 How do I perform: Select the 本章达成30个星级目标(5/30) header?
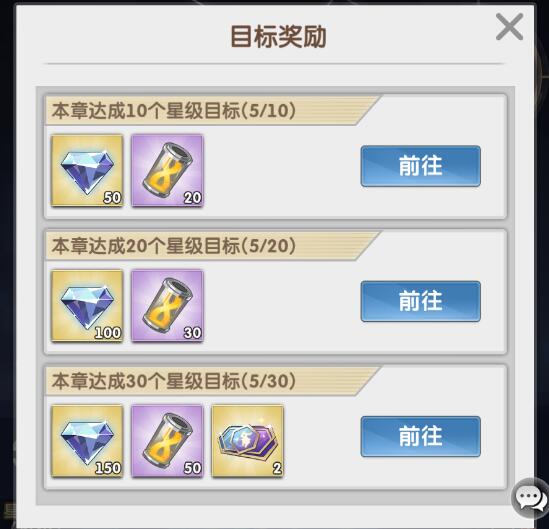click(x=174, y=381)
